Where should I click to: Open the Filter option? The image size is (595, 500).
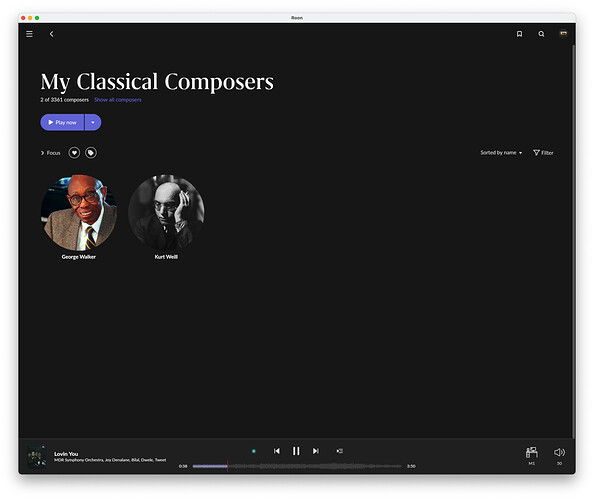point(543,153)
